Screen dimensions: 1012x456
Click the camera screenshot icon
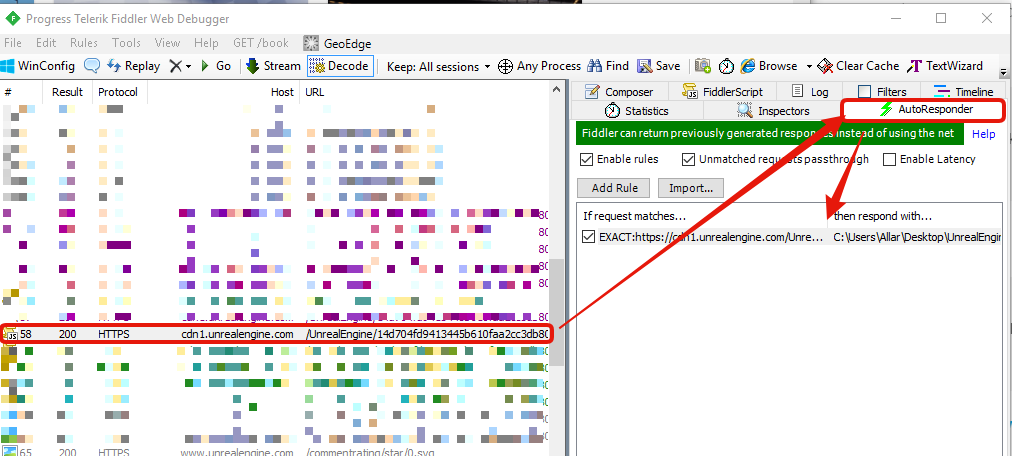[x=703, y=66]
